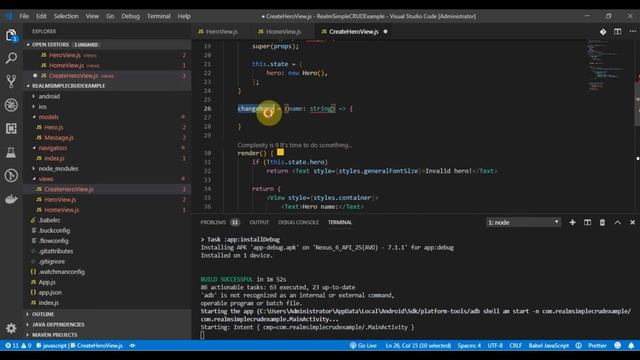This screenshot has height=360, width=640.
Task: Select the Terminal panel tab
Action: coord(340,222)
